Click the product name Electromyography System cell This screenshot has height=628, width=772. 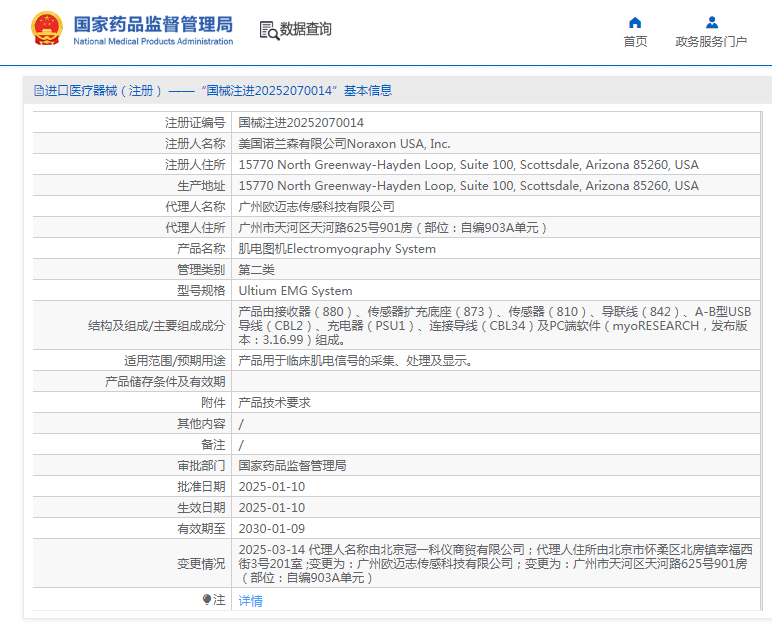(337, 249)
